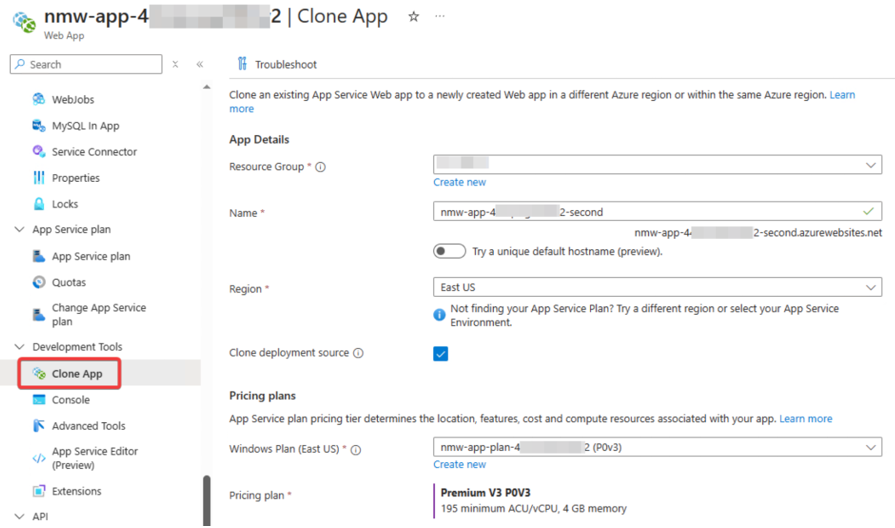
Task: Click Learn more link in Pricing plans
Action: (805, 418)
